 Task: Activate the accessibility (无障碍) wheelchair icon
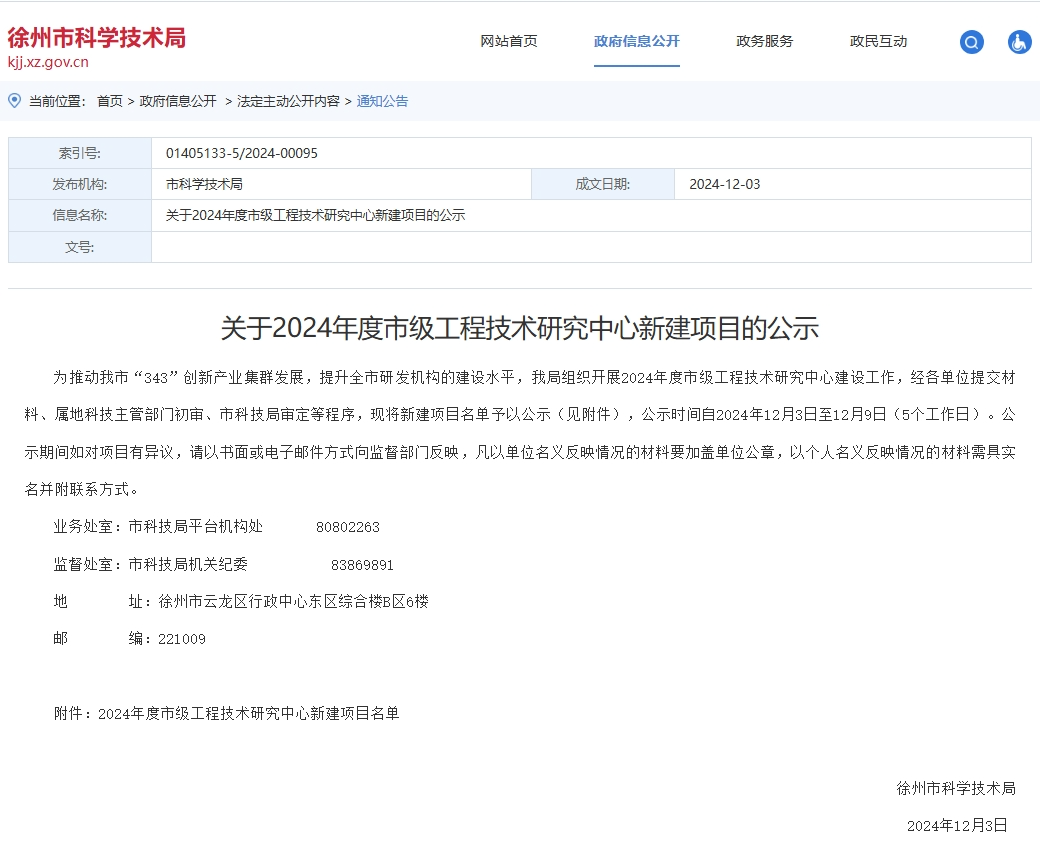pos(1019,42)
